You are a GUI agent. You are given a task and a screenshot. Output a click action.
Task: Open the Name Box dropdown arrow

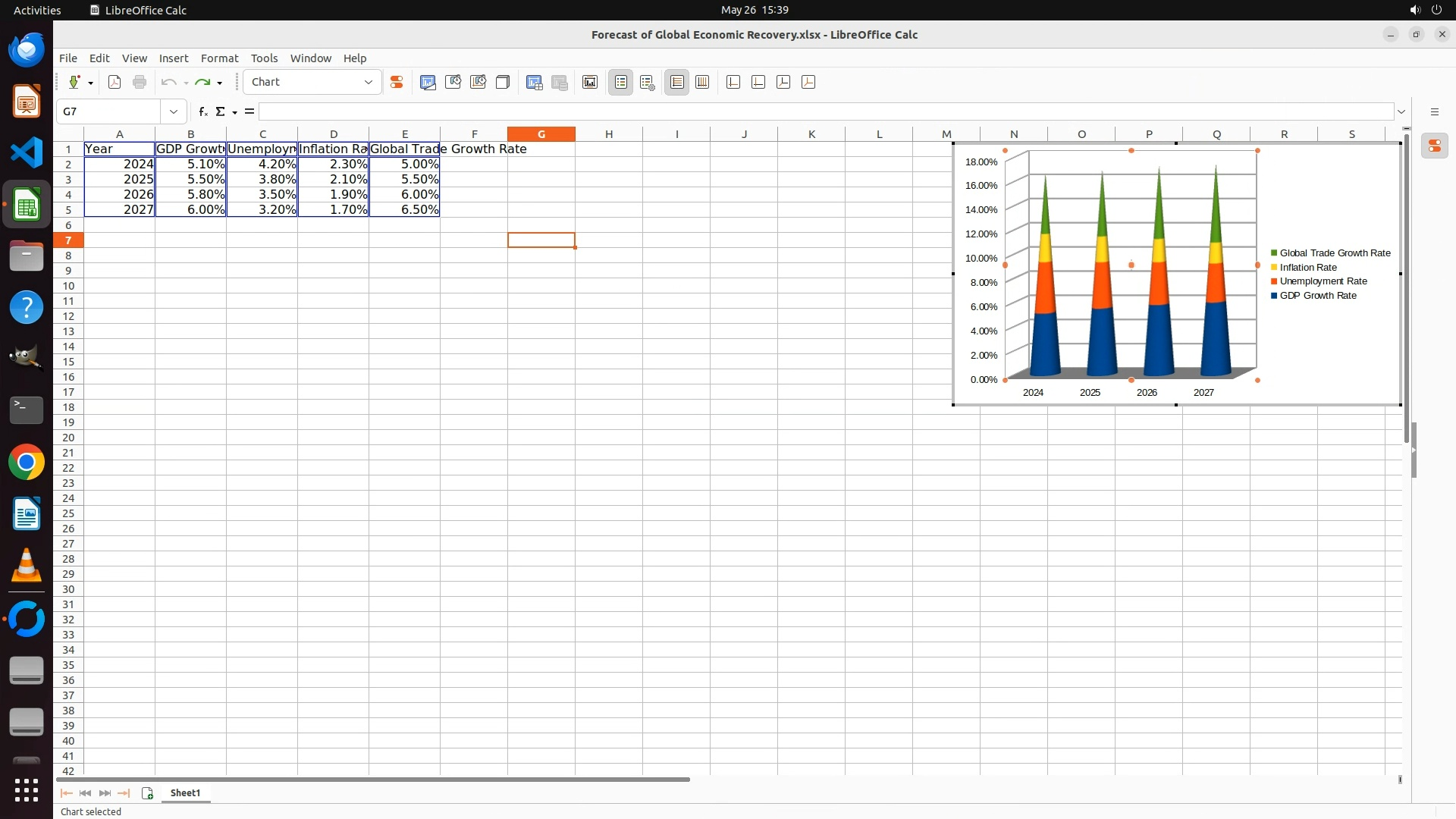click(174, 111)
